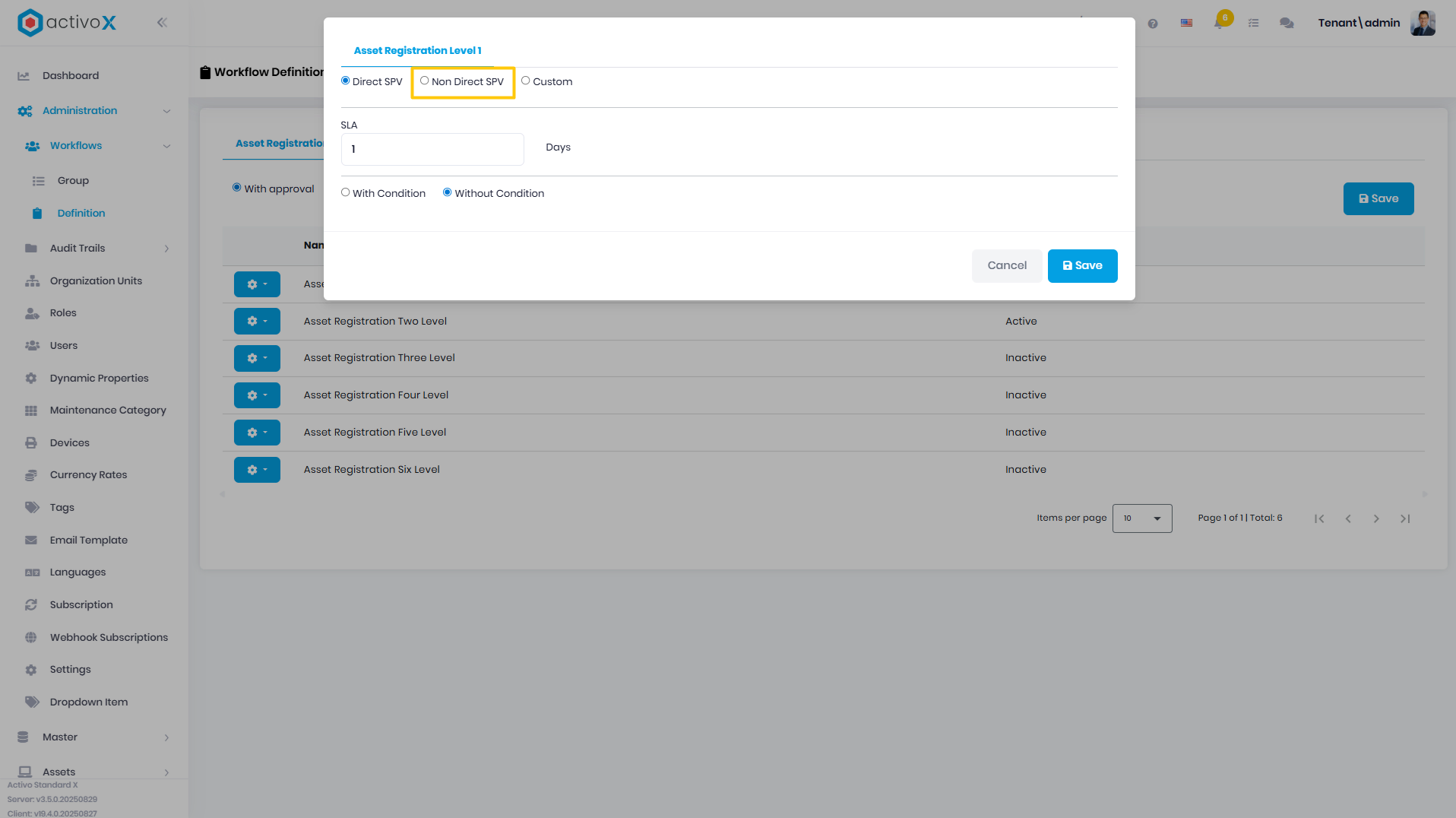Choose the Custom radio option
The image size is (1456, 818).
click(x=525, y=81)
